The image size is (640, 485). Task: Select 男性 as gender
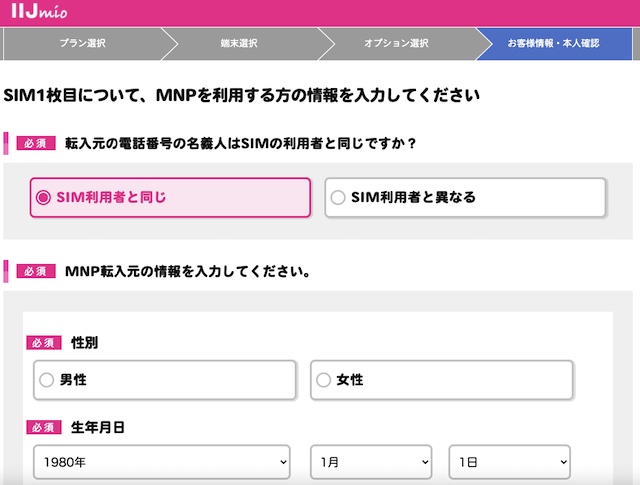(165, 380)
